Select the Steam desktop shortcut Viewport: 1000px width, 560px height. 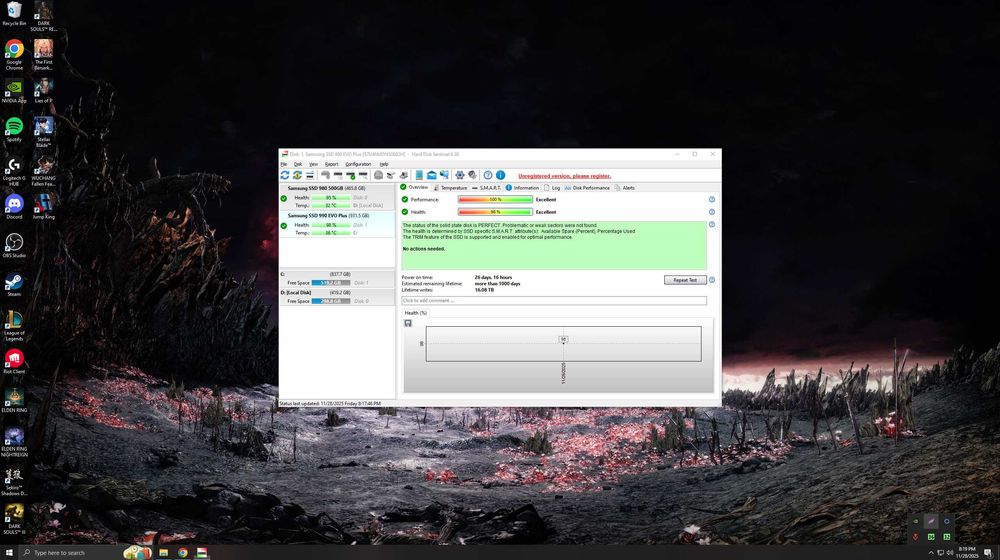pyautogui.click(x=14, y=284)
